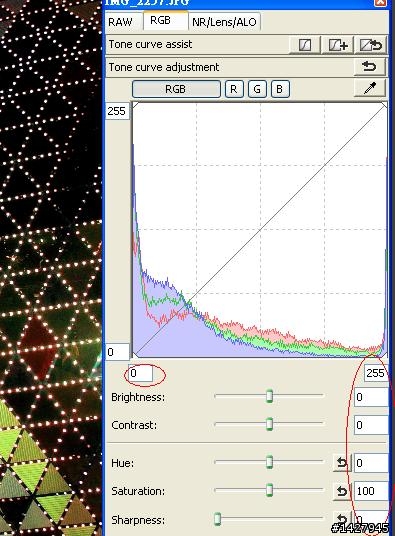The image size is (395, 536).
Task: Click the Hue slider handle
Action: click(269, 462)
